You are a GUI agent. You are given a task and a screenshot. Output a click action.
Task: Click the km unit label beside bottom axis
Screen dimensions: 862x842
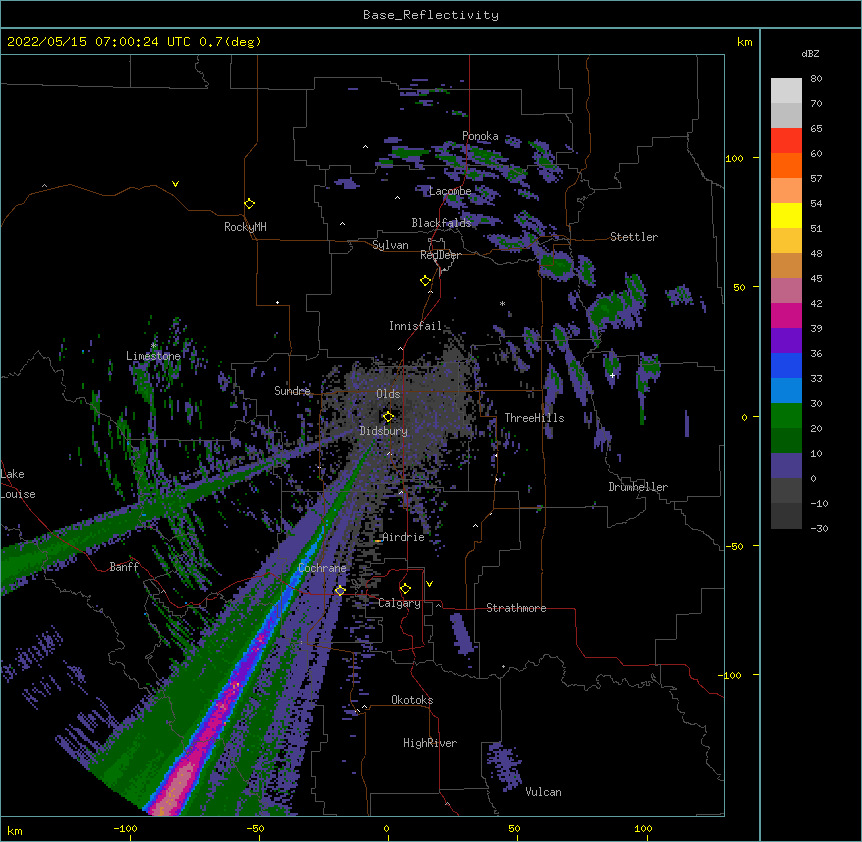pos(14,830)
